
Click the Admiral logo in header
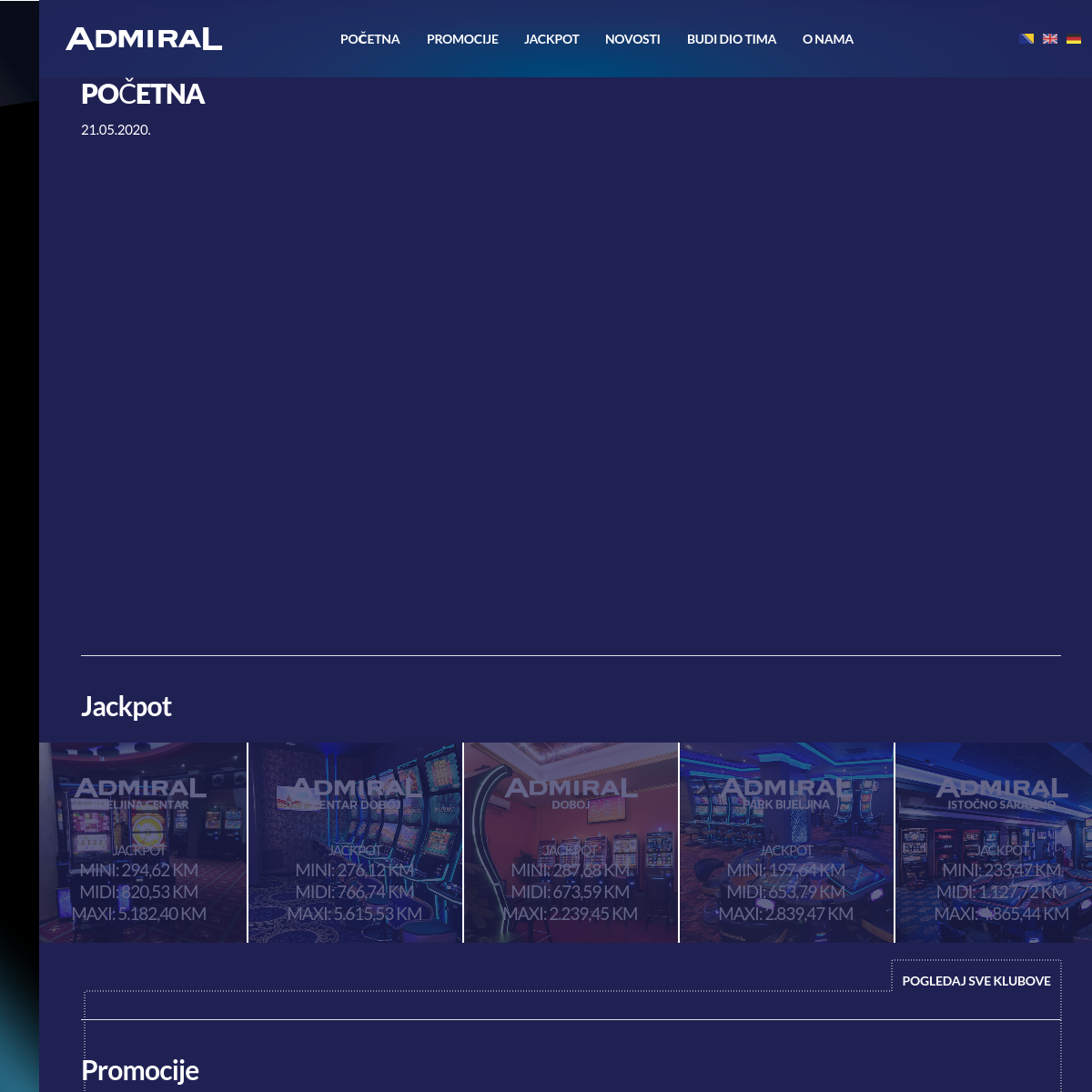pyautogui.click(x=144, y=39)
